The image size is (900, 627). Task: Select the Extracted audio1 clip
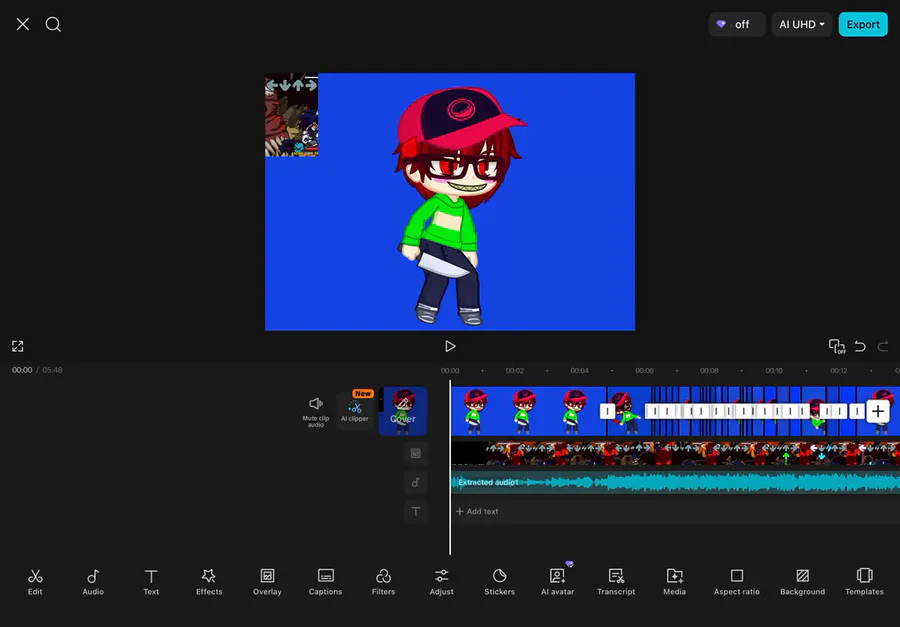(x=676, y=482)
